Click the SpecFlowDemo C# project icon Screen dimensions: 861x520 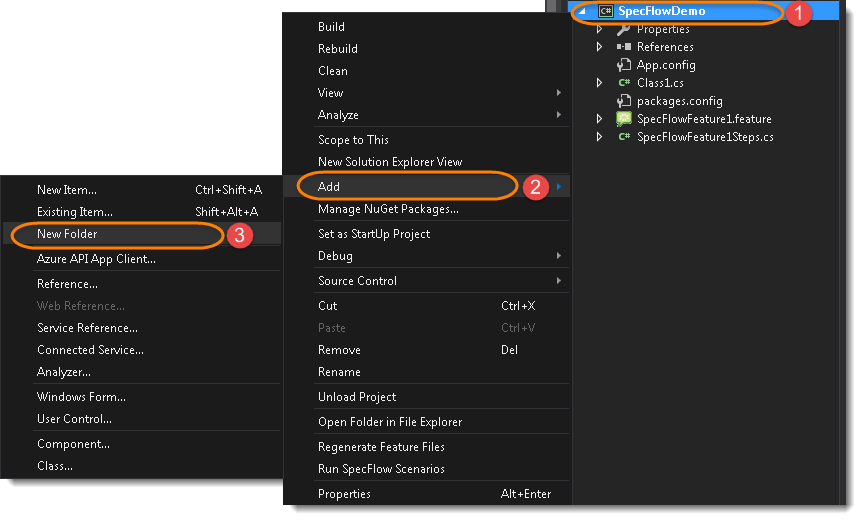pos(605,11)
